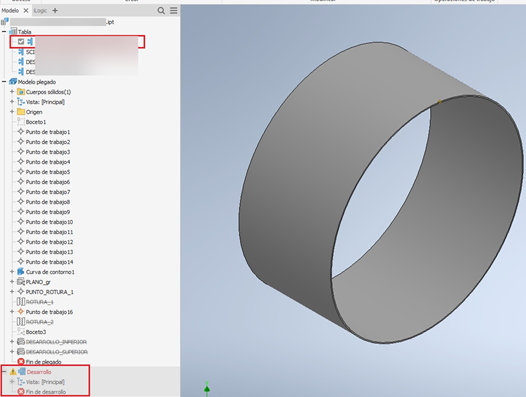Collapse the Desarrollo node
The height and width of the screenshot is (397, 526).
pyautogui.click(x=4, y=371)
